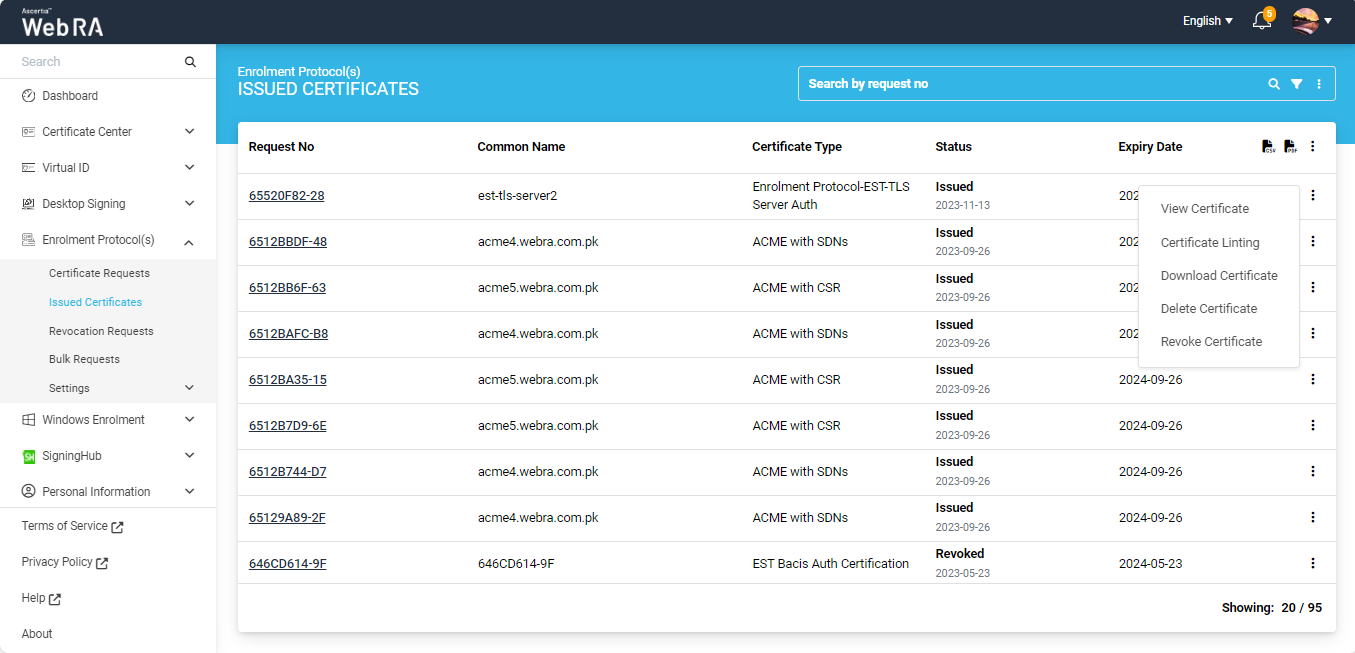Expand the Certificate Center section

[190, 132]
